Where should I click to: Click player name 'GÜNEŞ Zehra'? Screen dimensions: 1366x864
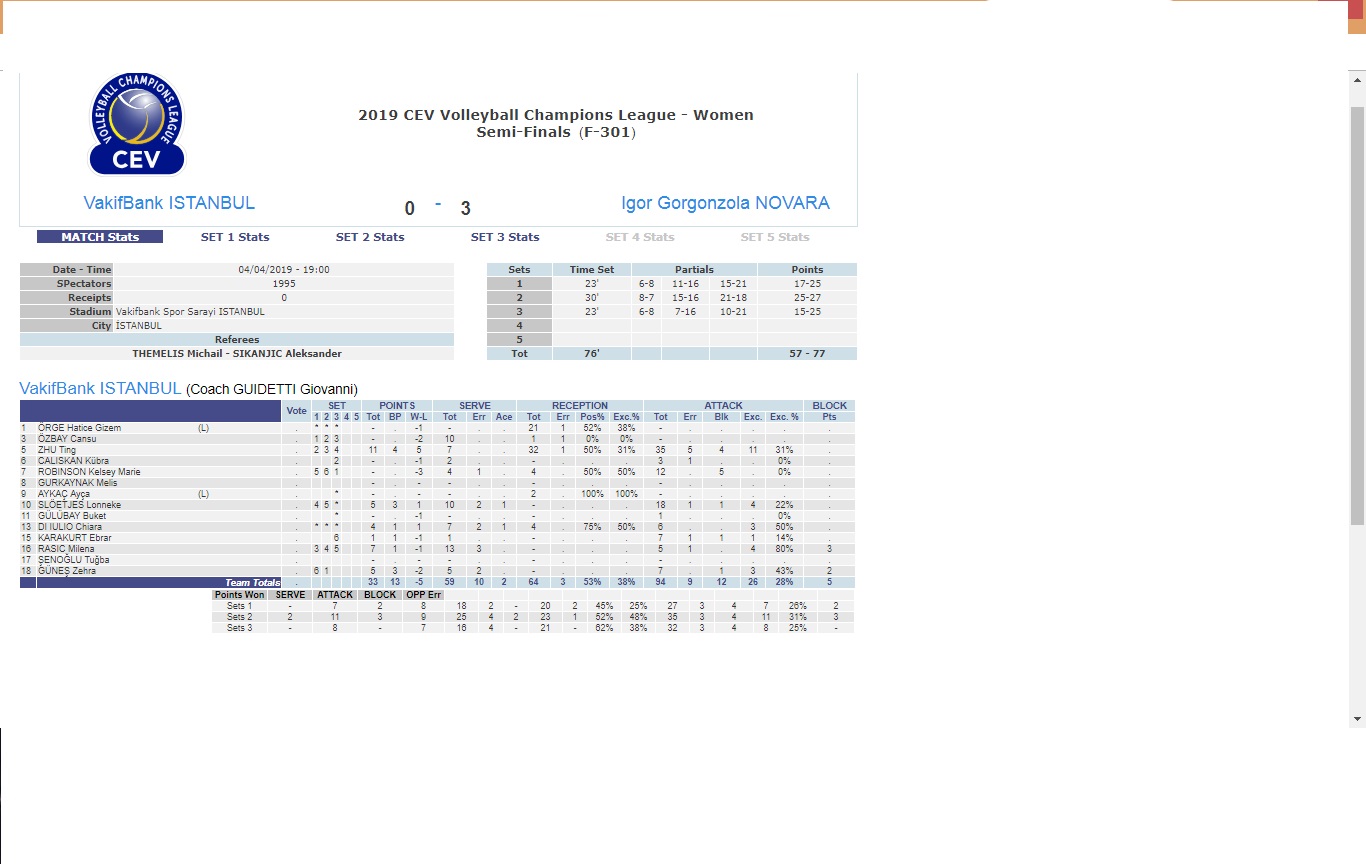[66, 571]
